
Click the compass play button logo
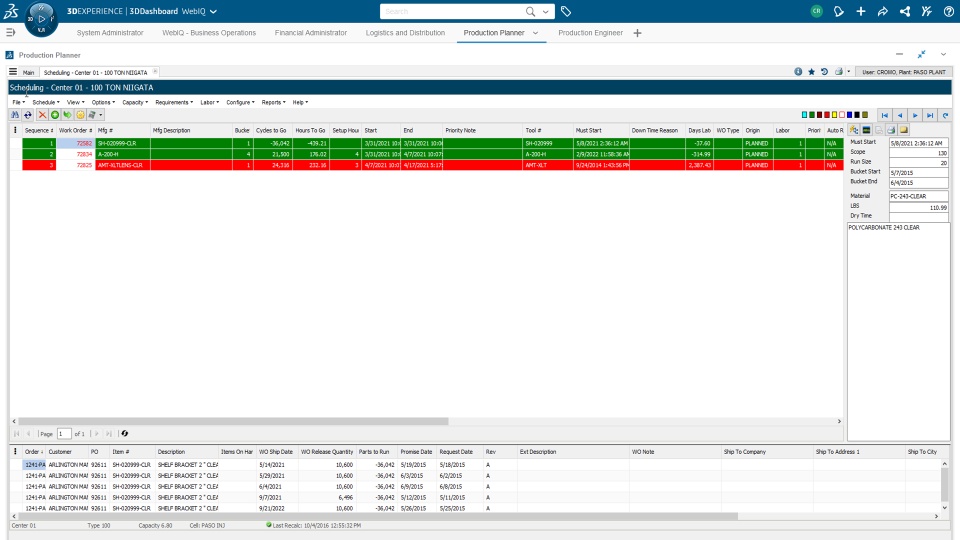(41, 19)
